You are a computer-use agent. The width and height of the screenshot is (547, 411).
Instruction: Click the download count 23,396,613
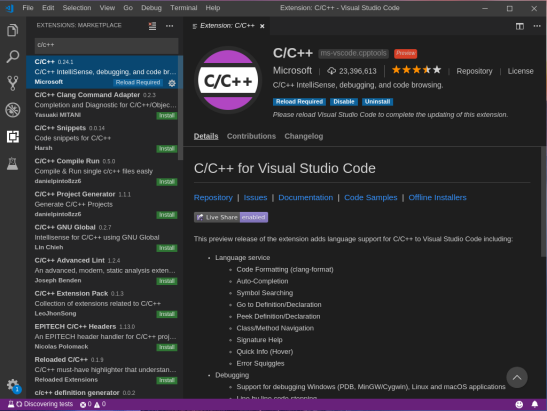pos(352,71)
